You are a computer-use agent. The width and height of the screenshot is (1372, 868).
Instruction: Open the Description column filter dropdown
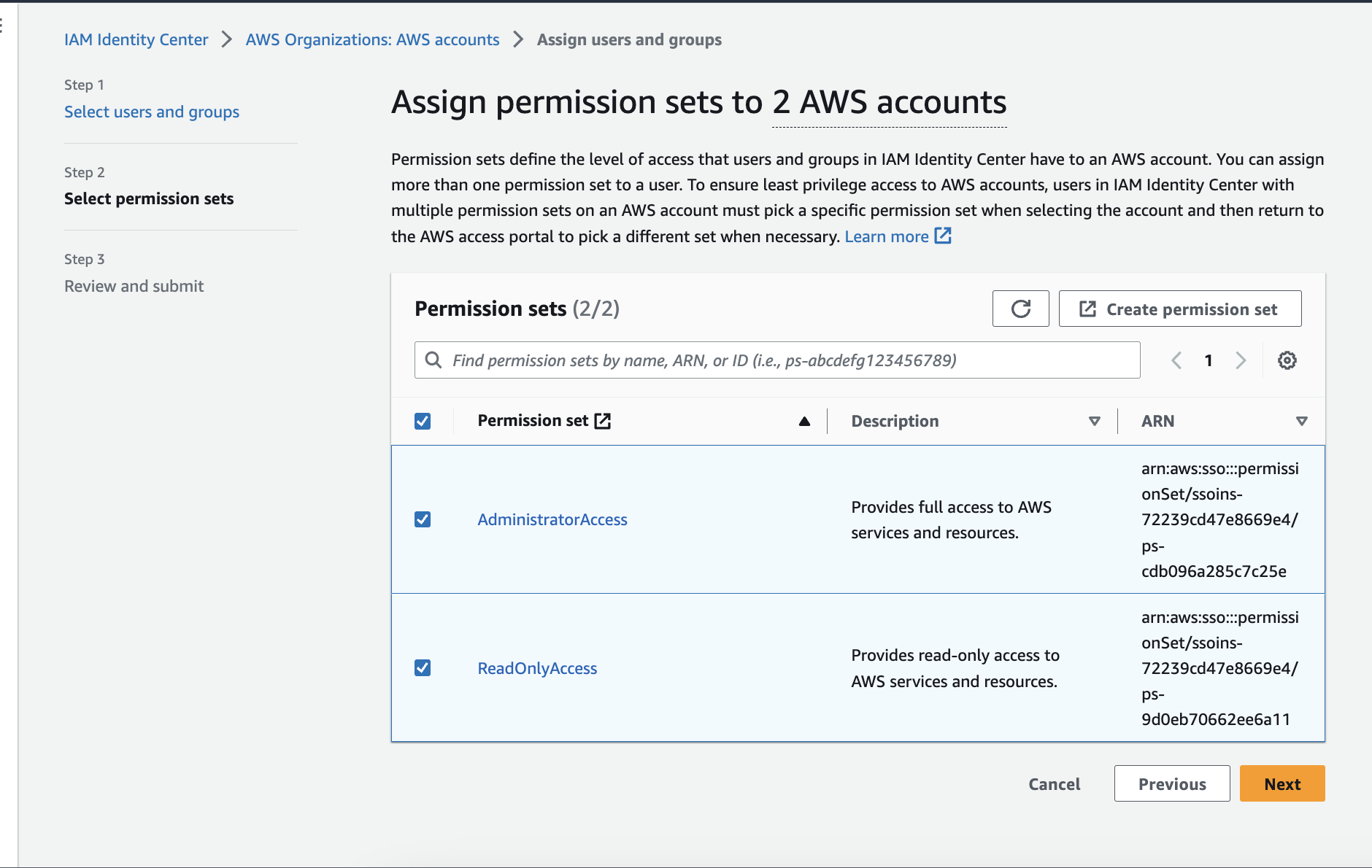click(1092, 421)
